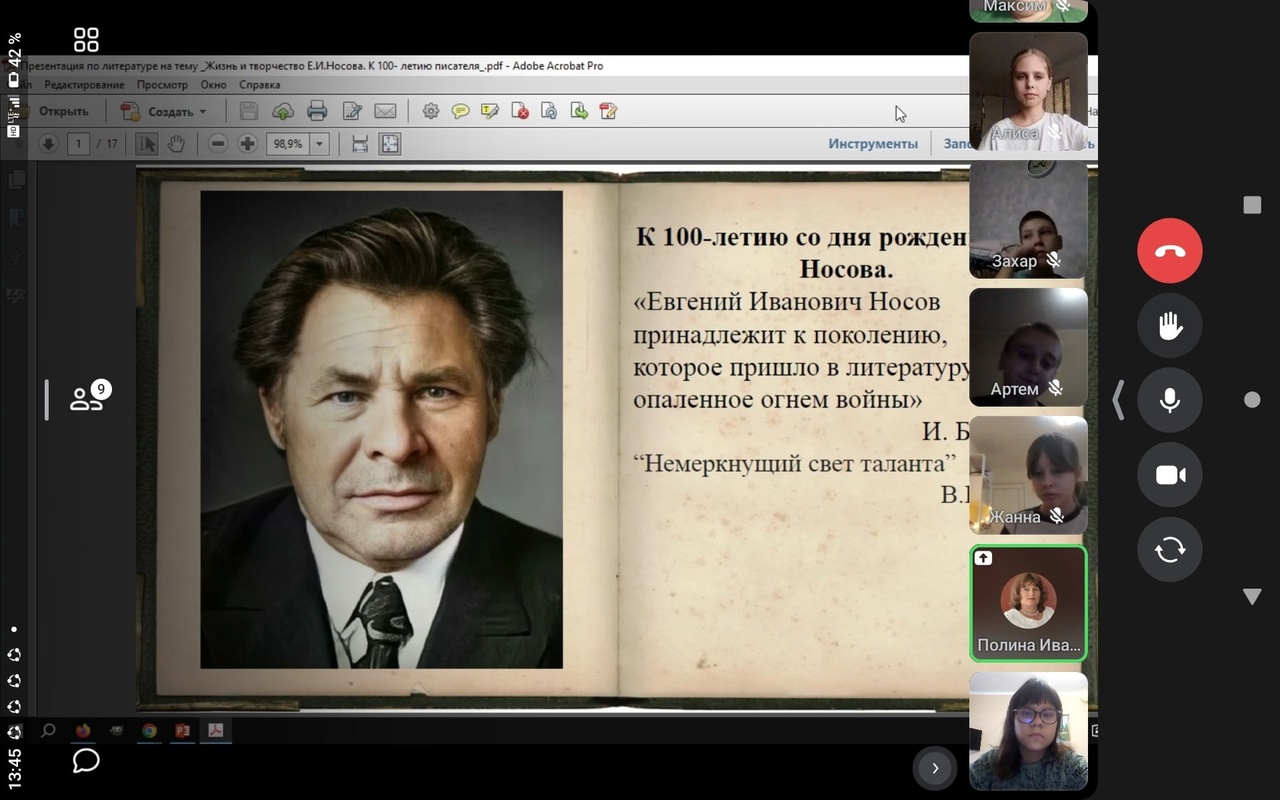Add a sticky note comment

coord(460,111)
